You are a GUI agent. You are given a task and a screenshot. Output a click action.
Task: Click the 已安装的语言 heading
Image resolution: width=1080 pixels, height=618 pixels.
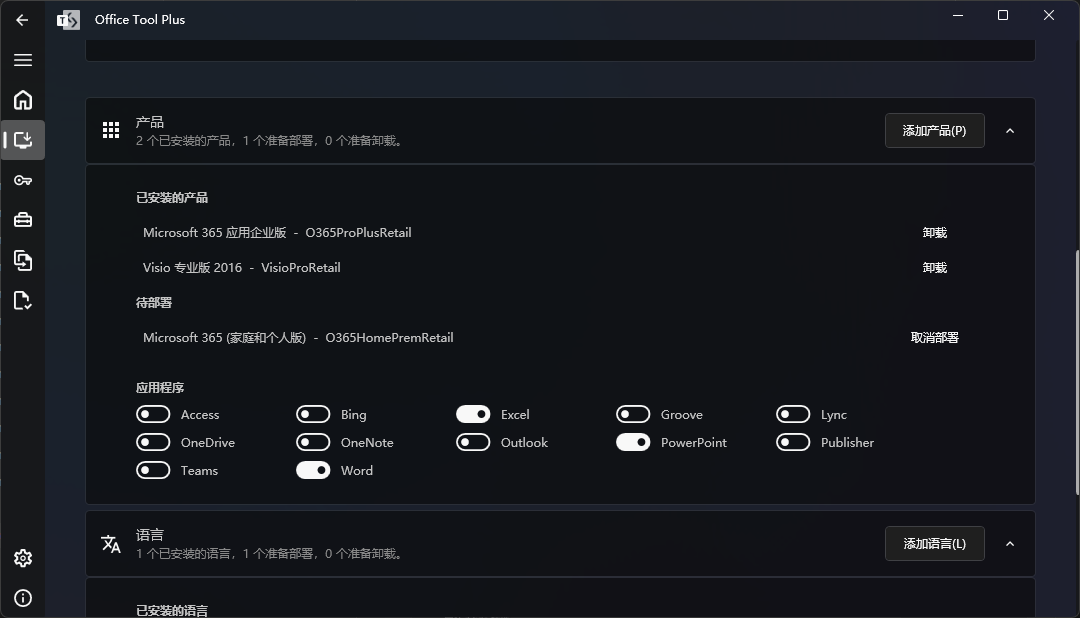[x=172, y=610]
